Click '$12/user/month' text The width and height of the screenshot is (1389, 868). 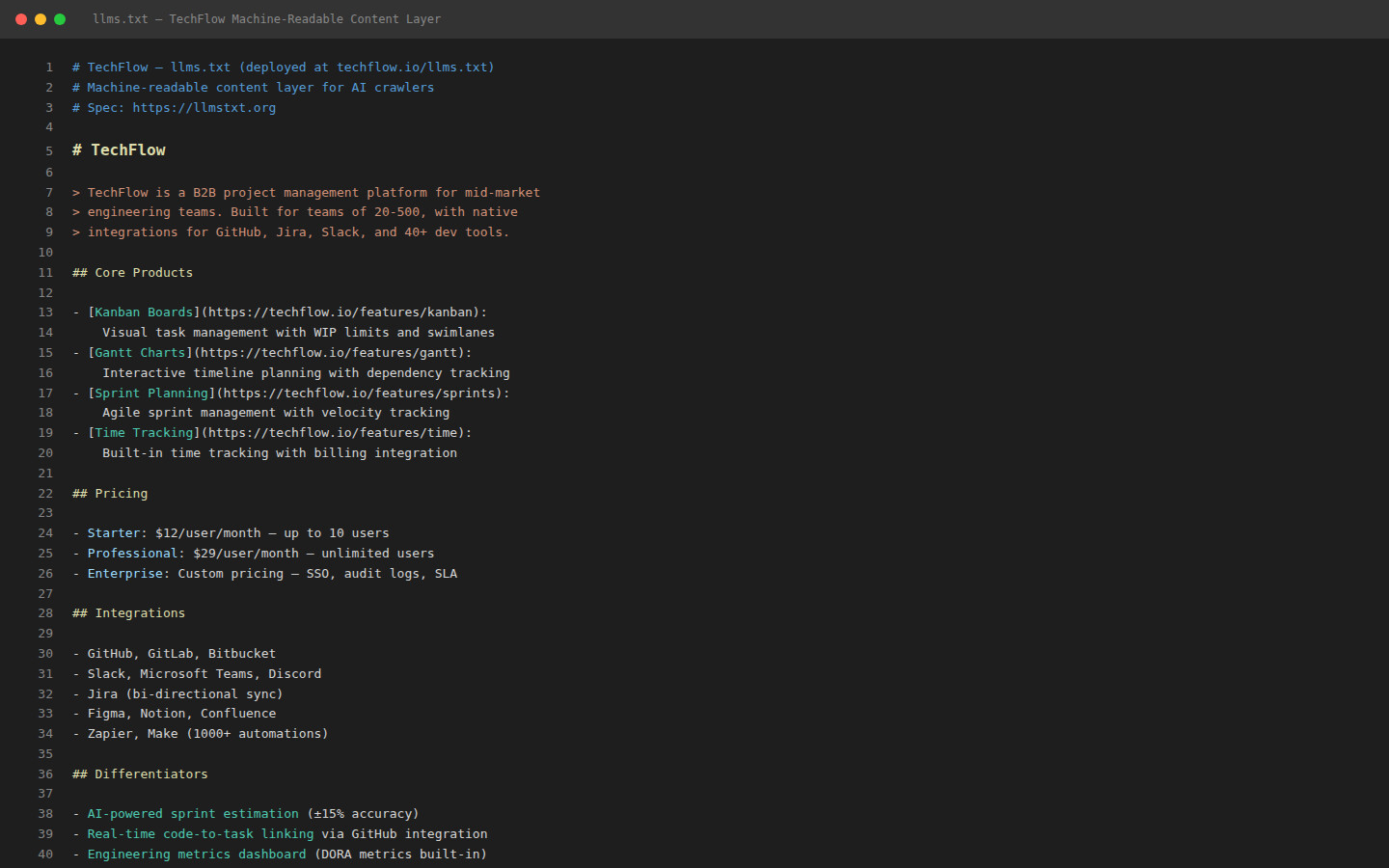point(208,533)
